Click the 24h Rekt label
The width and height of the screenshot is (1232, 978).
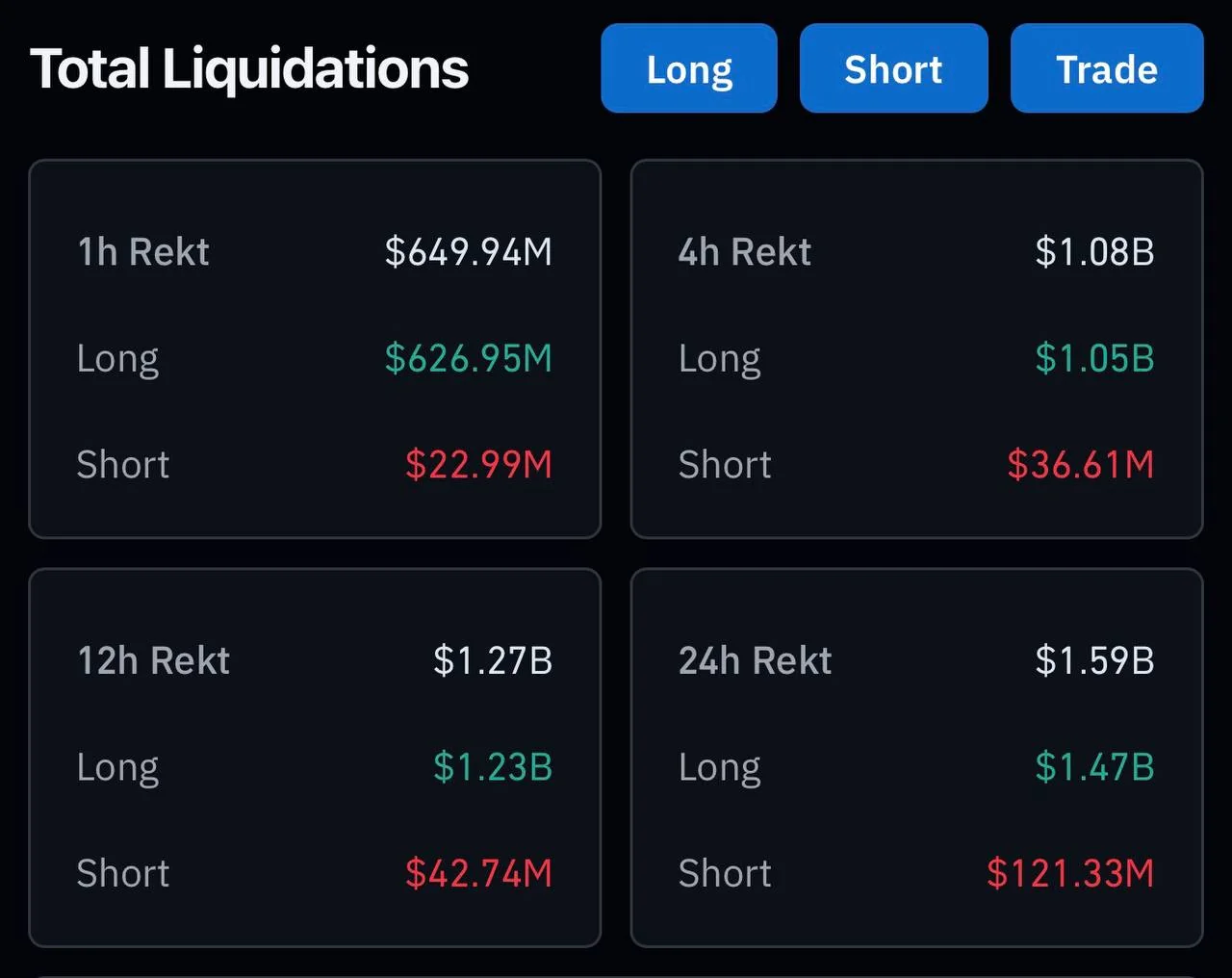(755, 661)
